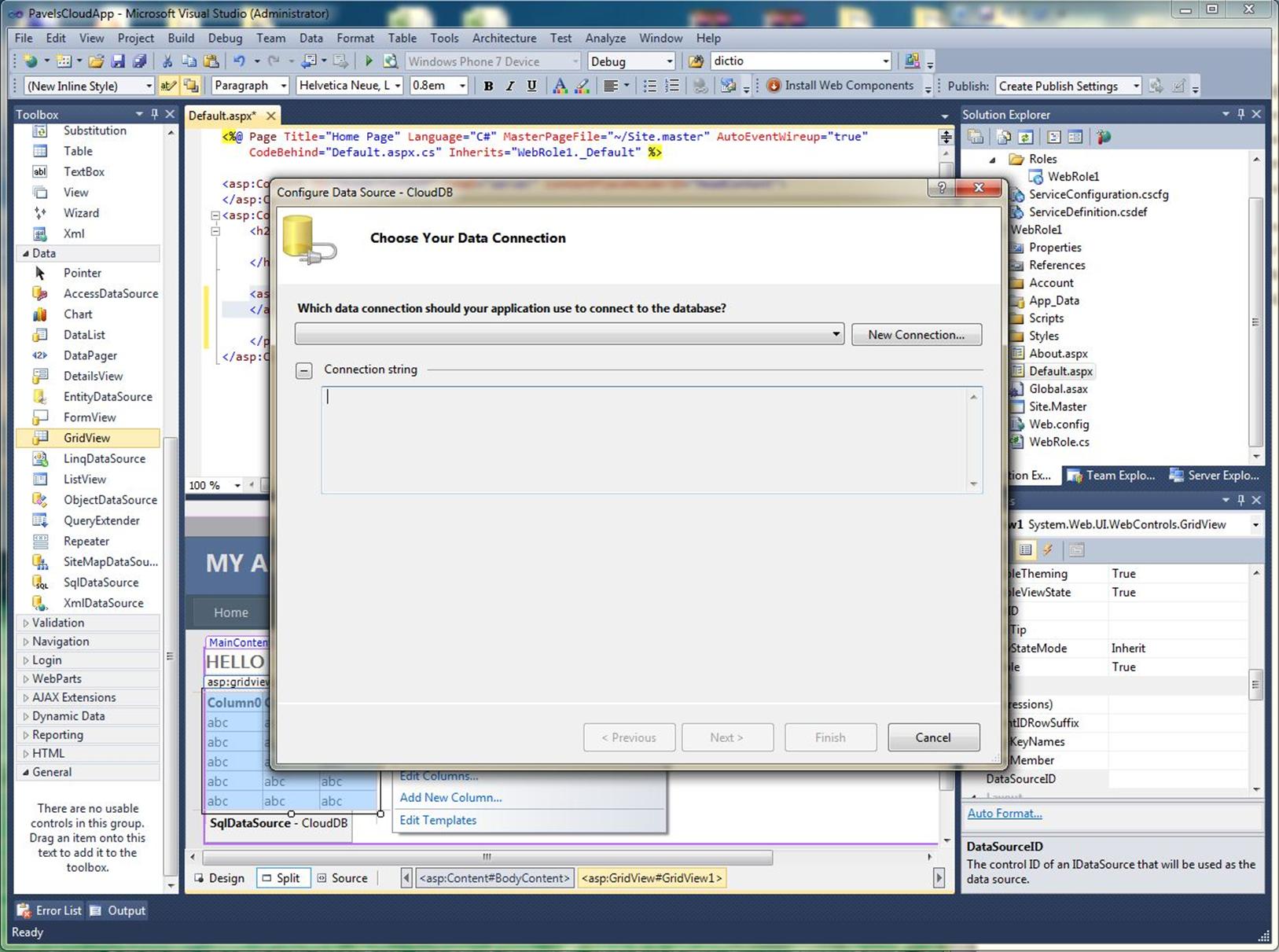Viewport: 1279px width, 952px height.
Task: Click the Open File folder icon
Action: click(x=96, y=61)
